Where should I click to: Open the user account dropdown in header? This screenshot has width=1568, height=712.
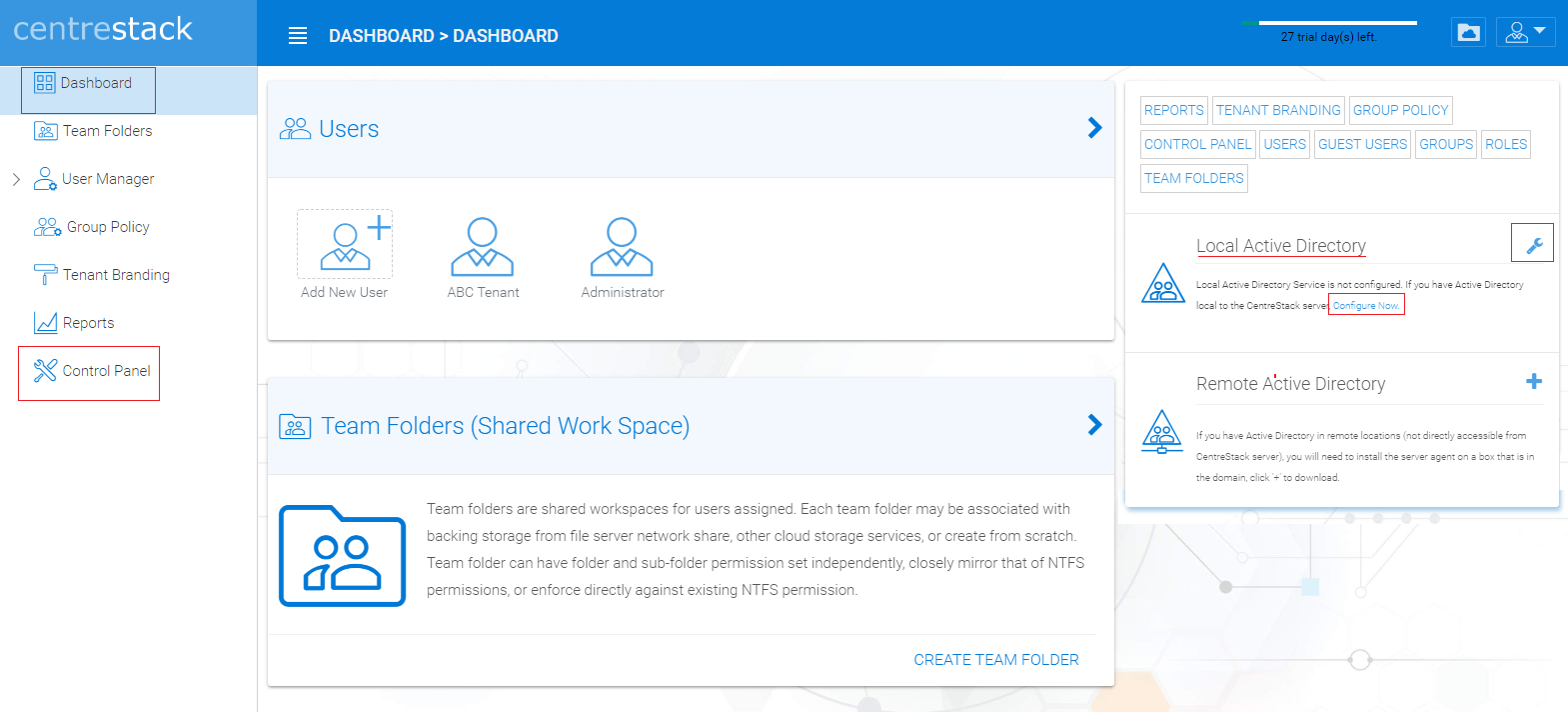(1526, 32)
